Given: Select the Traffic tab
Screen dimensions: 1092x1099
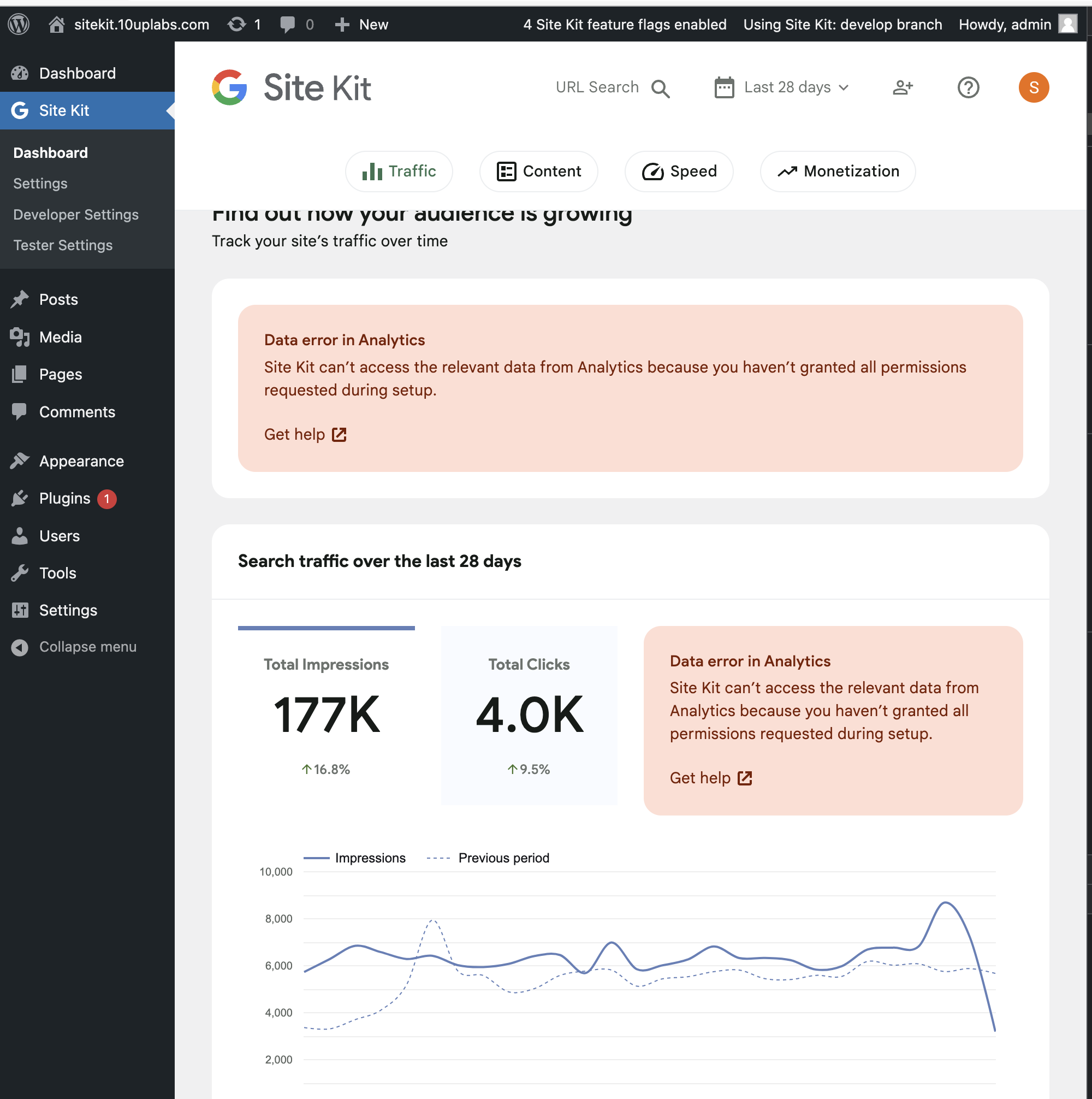Looking at the screenshot, I should click(x=399, y=171).
